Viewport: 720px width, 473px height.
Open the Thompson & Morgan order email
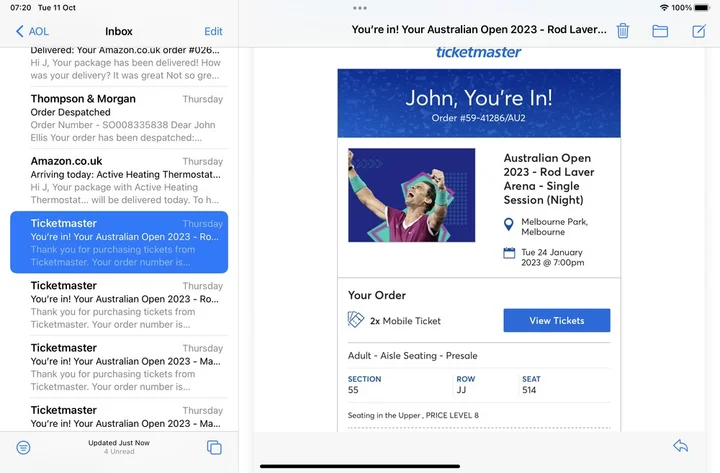119,119
